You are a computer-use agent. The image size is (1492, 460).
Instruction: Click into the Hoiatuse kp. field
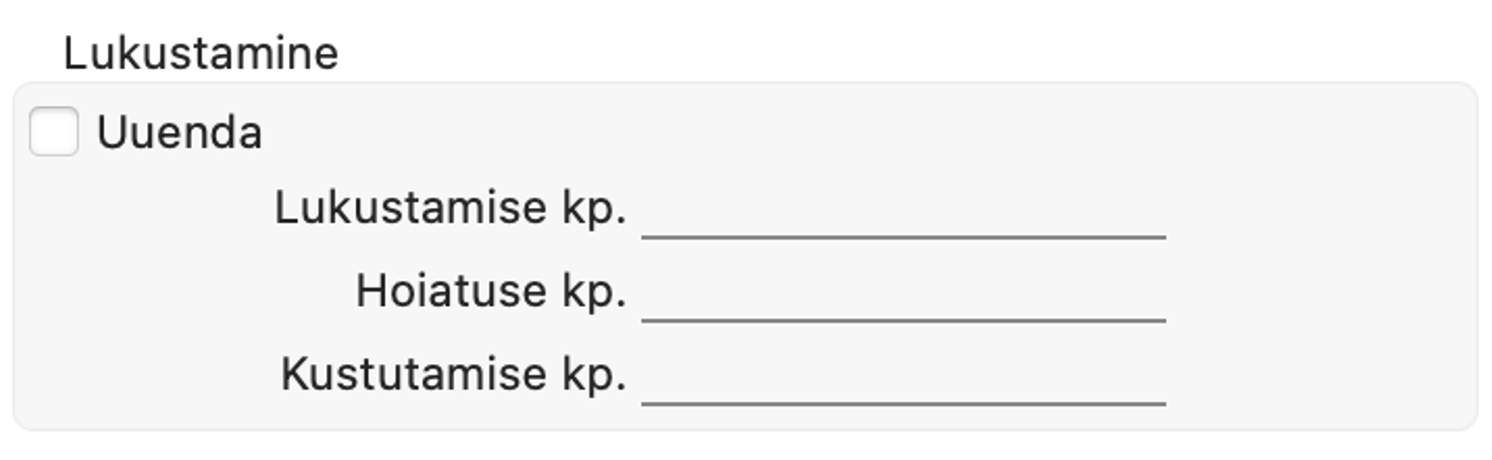pos(903,295)
